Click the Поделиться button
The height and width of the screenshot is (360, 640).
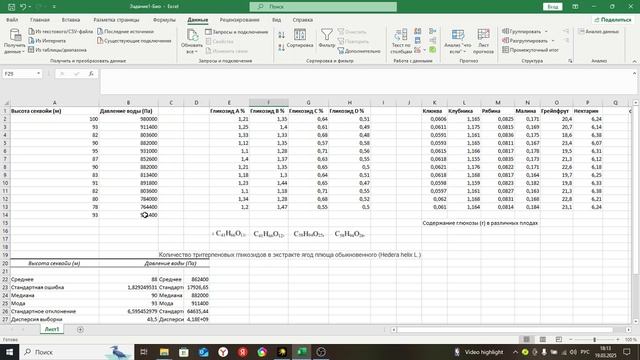point(613,20)
